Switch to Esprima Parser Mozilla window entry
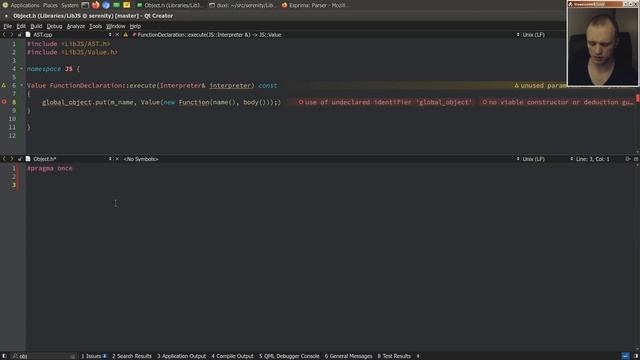The image size is (640, 360). coord(316,5)
